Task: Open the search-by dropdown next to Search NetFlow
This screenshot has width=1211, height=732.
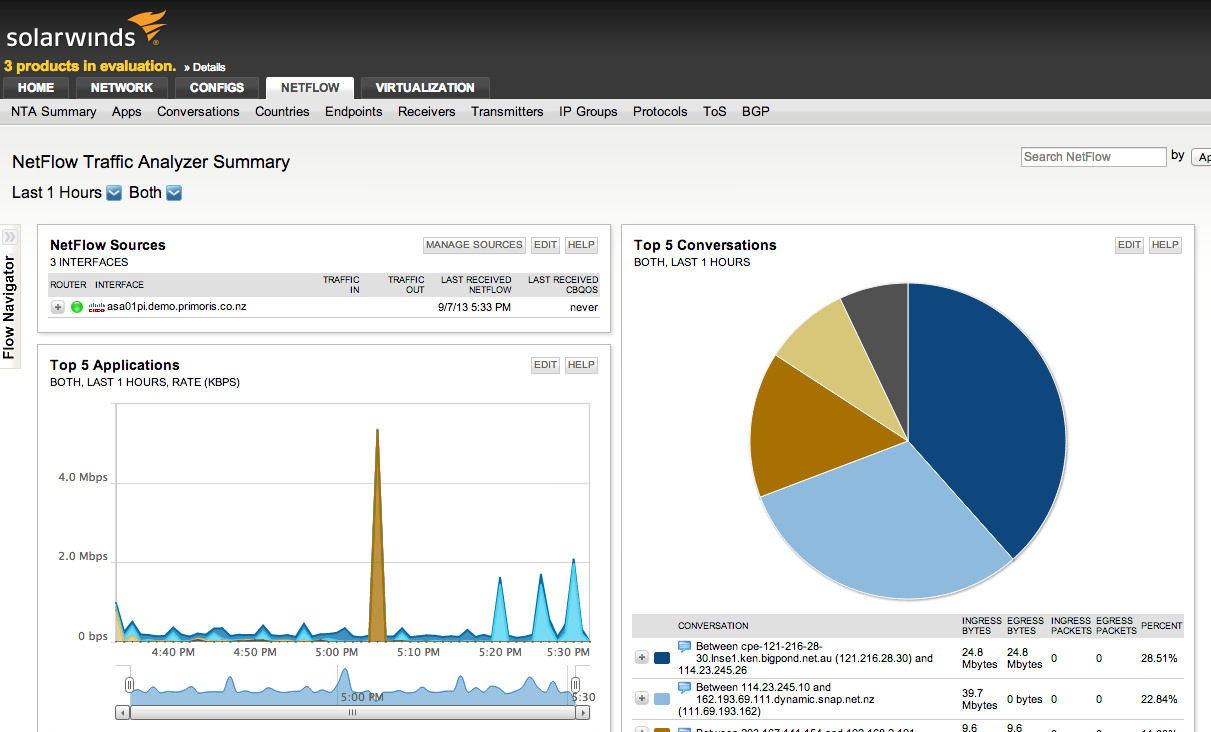Action: point(1201,157)
